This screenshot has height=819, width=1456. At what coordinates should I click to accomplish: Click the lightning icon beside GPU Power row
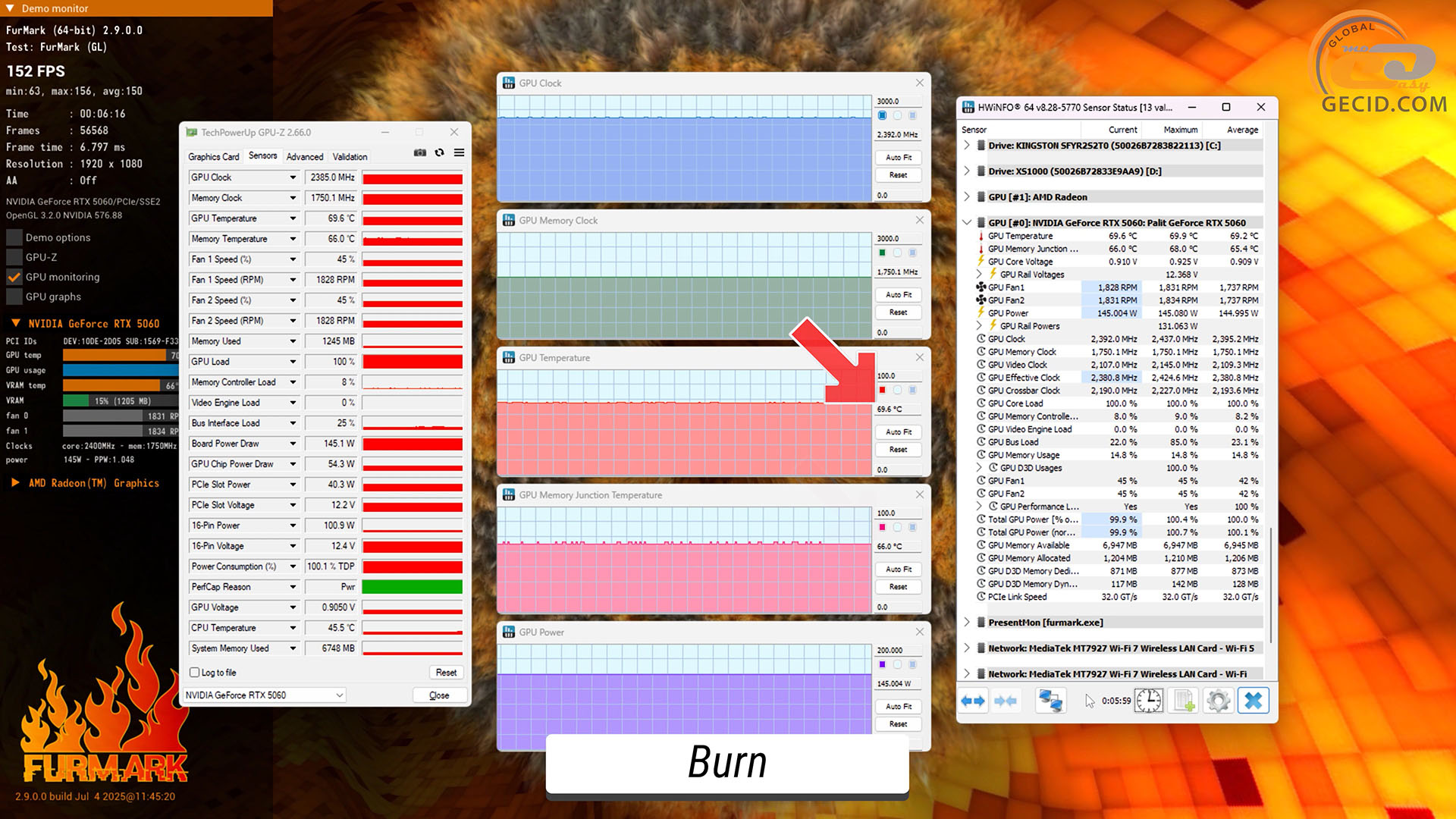pyautogui.click(x=981, y=312)
